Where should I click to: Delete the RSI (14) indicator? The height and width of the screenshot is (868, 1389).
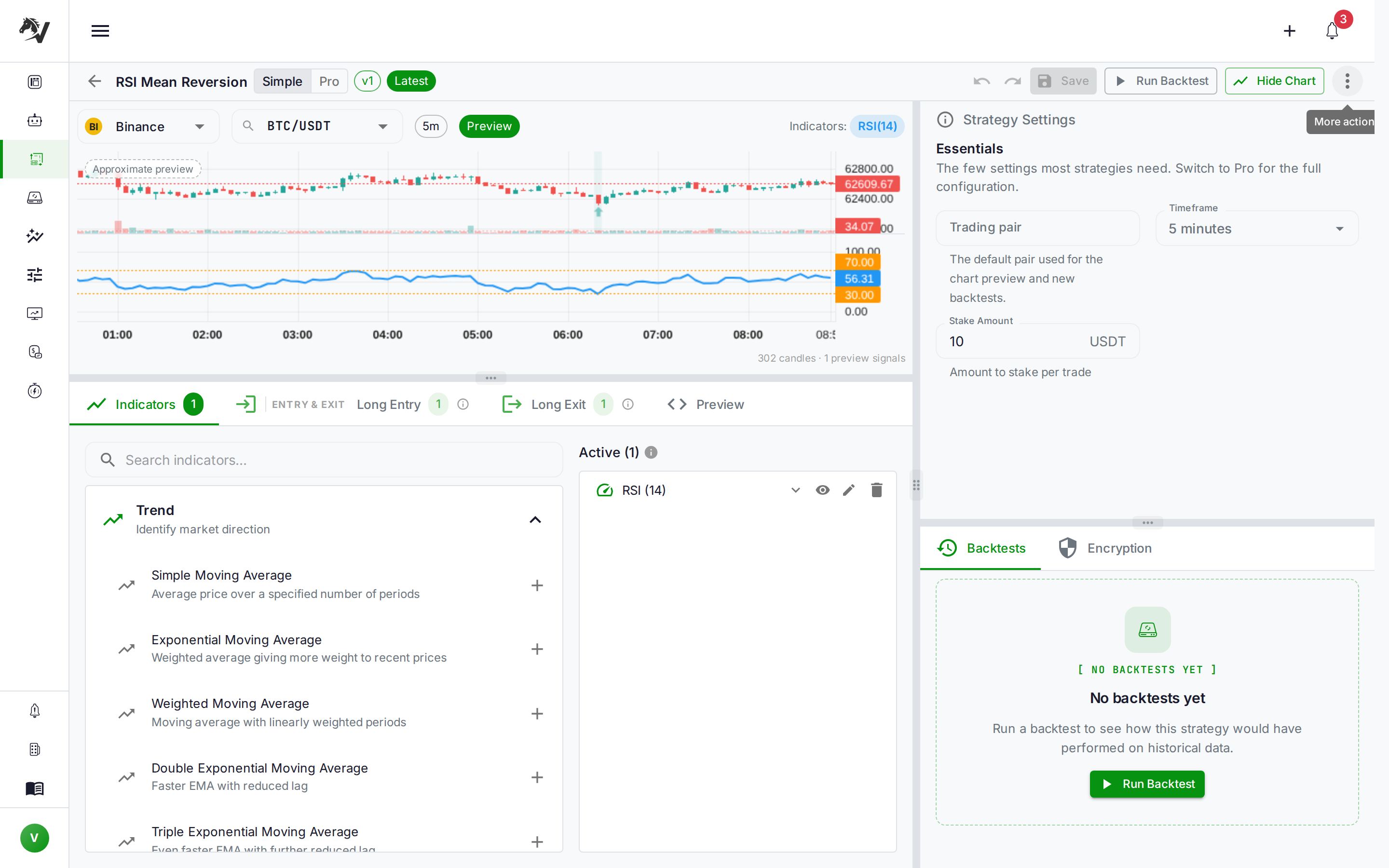[876, 489]
